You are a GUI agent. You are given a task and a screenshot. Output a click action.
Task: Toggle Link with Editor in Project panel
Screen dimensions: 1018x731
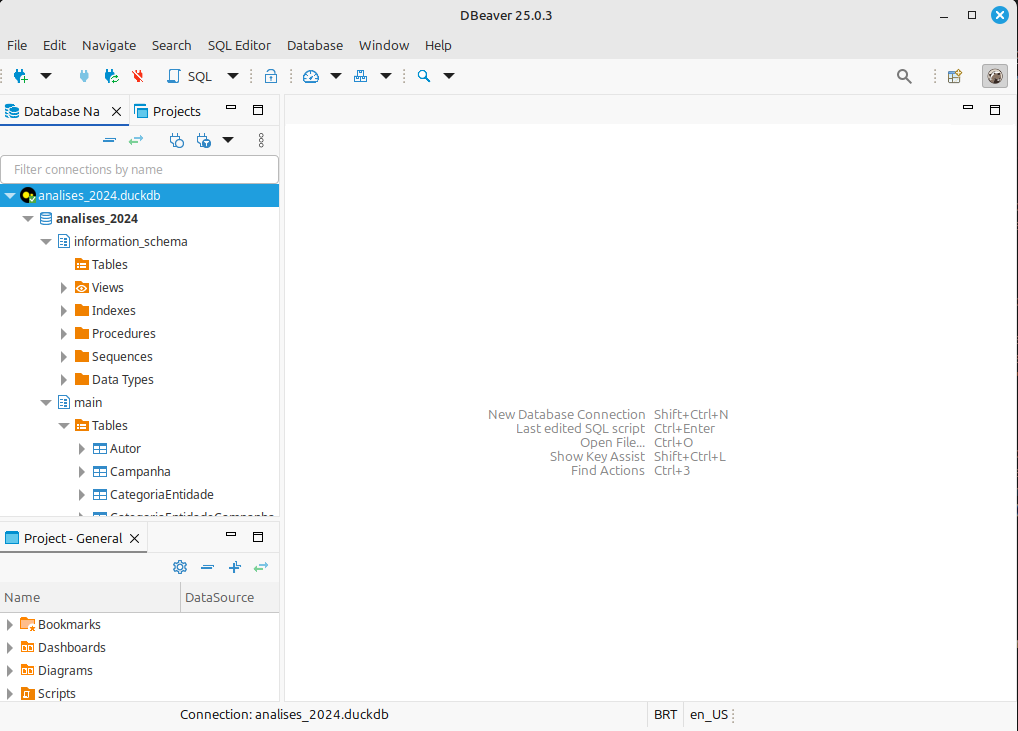point(261,567)
